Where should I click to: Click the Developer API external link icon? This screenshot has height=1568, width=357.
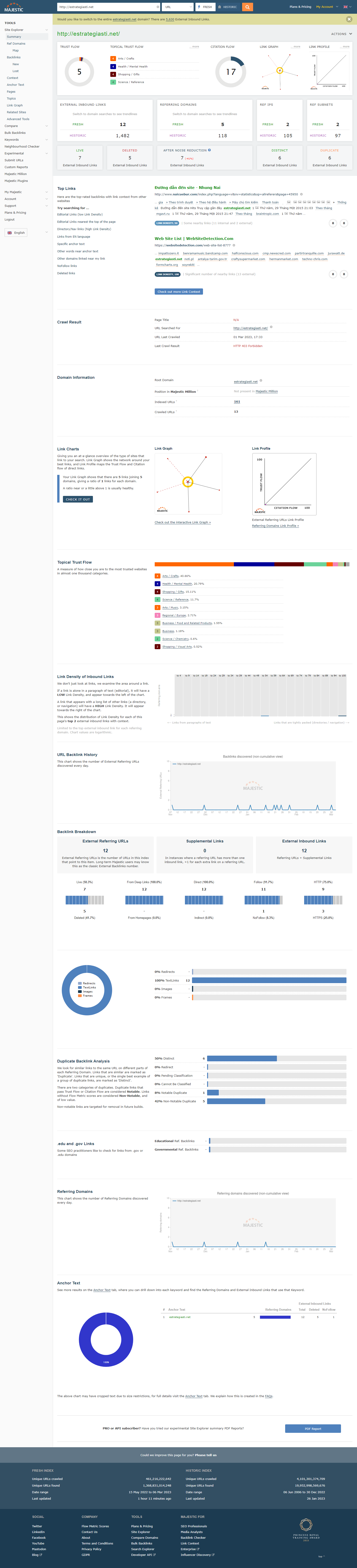(x=154, y=1555)
